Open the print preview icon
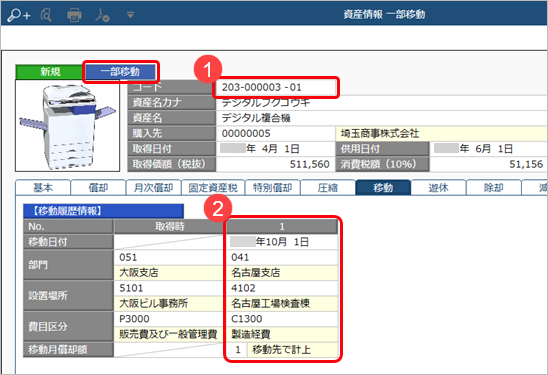 coord(46,15)
